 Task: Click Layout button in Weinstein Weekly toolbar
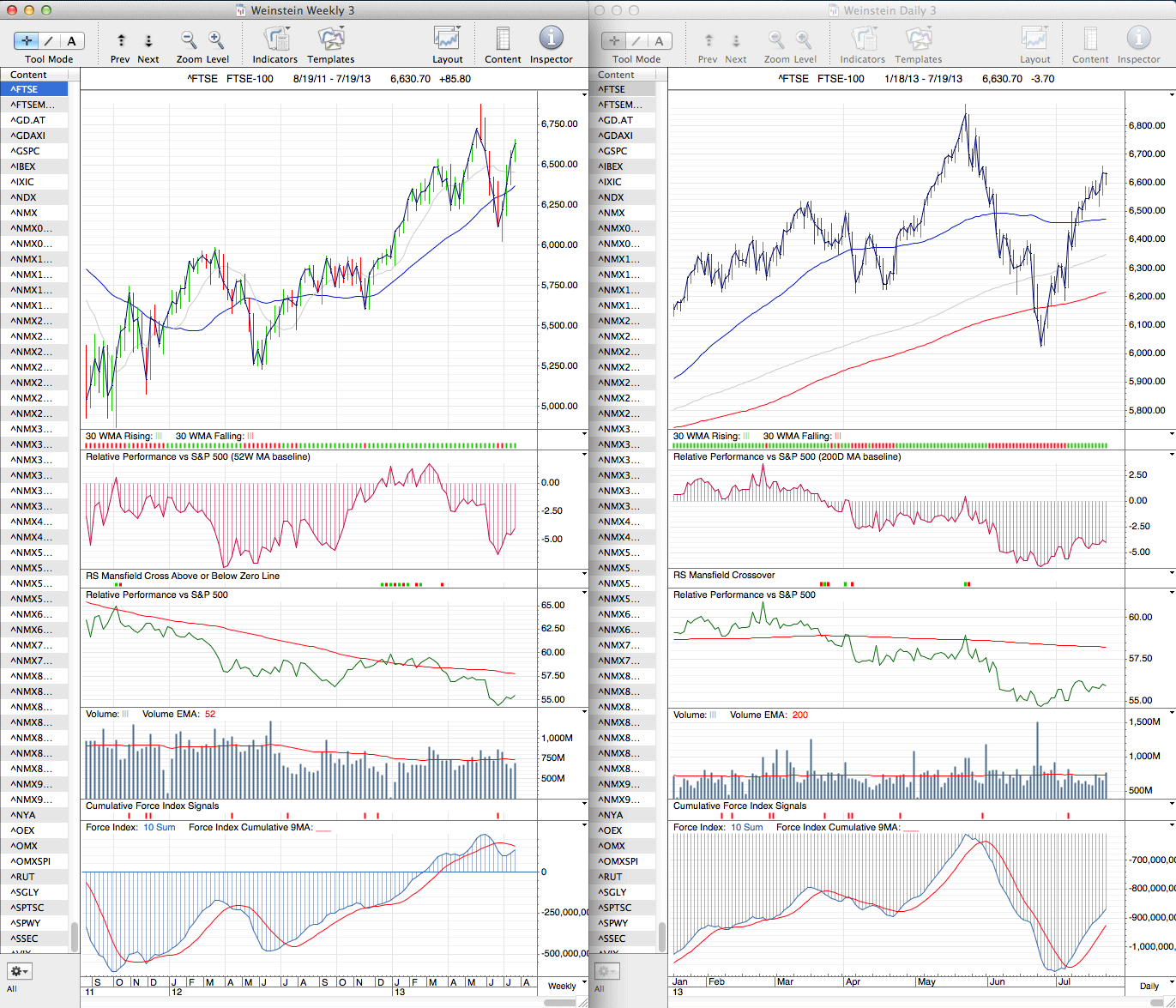(x=447, y=40)
